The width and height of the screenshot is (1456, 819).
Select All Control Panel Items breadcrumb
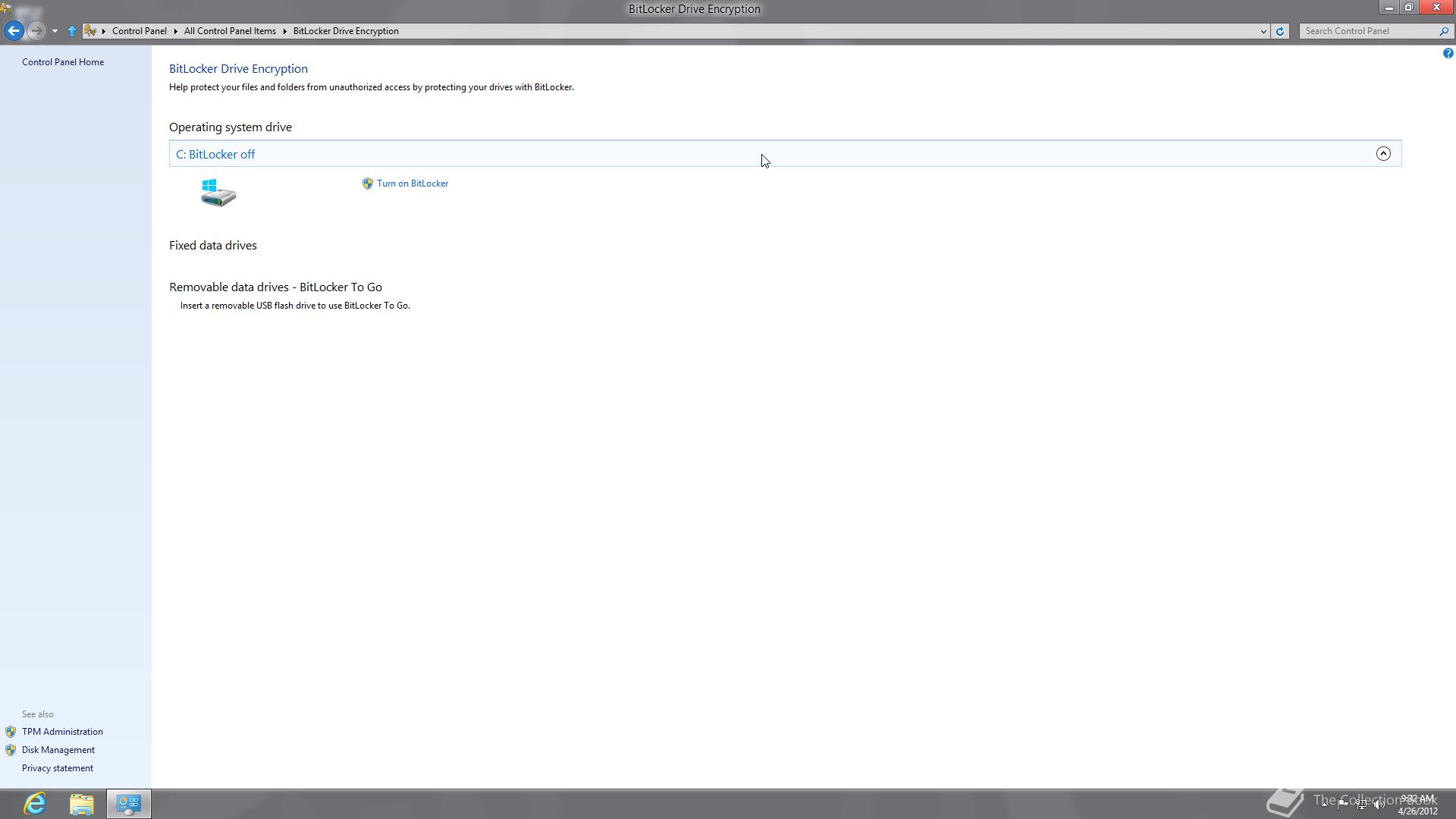[x=230, y=31]
